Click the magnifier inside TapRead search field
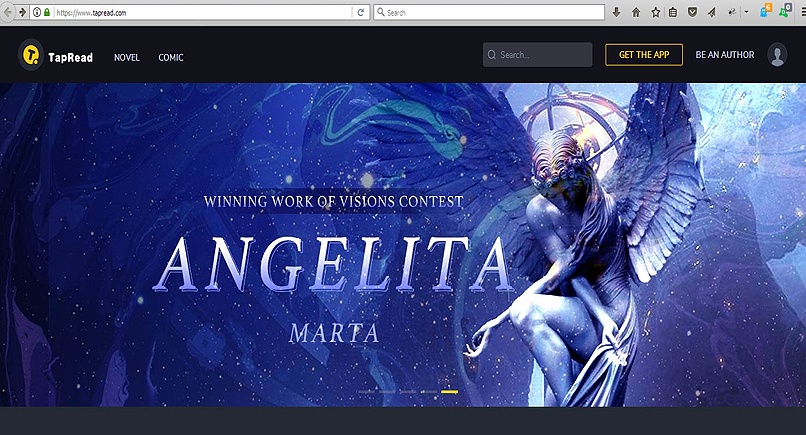Image resolution: width=806 pixels, height=435 pixels. pos(492,55)
